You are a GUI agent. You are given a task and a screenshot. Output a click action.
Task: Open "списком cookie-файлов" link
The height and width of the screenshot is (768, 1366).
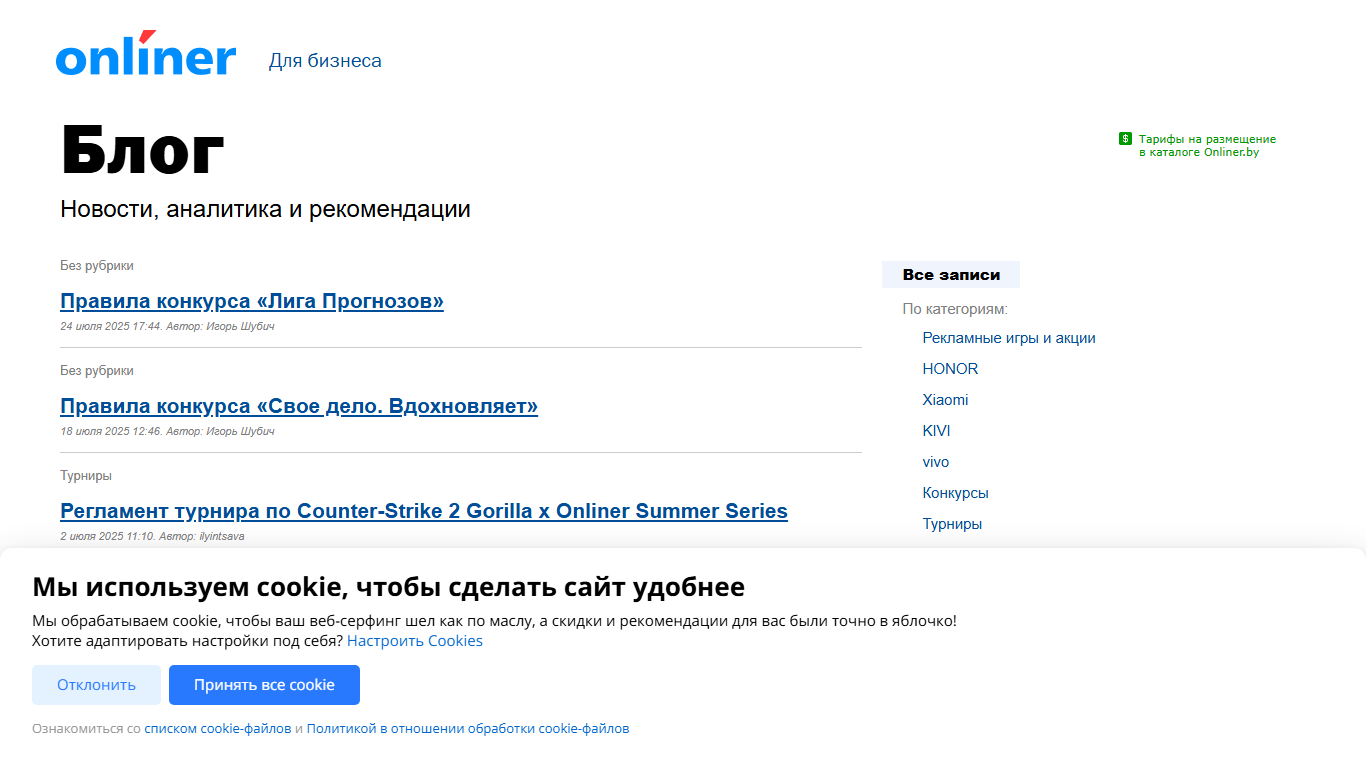click(x=218, y=729)
